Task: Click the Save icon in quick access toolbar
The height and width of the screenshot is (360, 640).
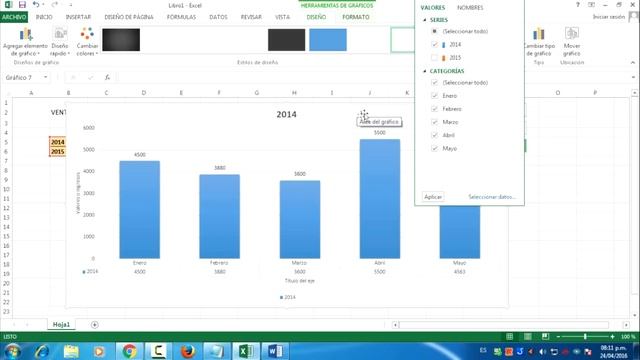Action: point(22,5)
